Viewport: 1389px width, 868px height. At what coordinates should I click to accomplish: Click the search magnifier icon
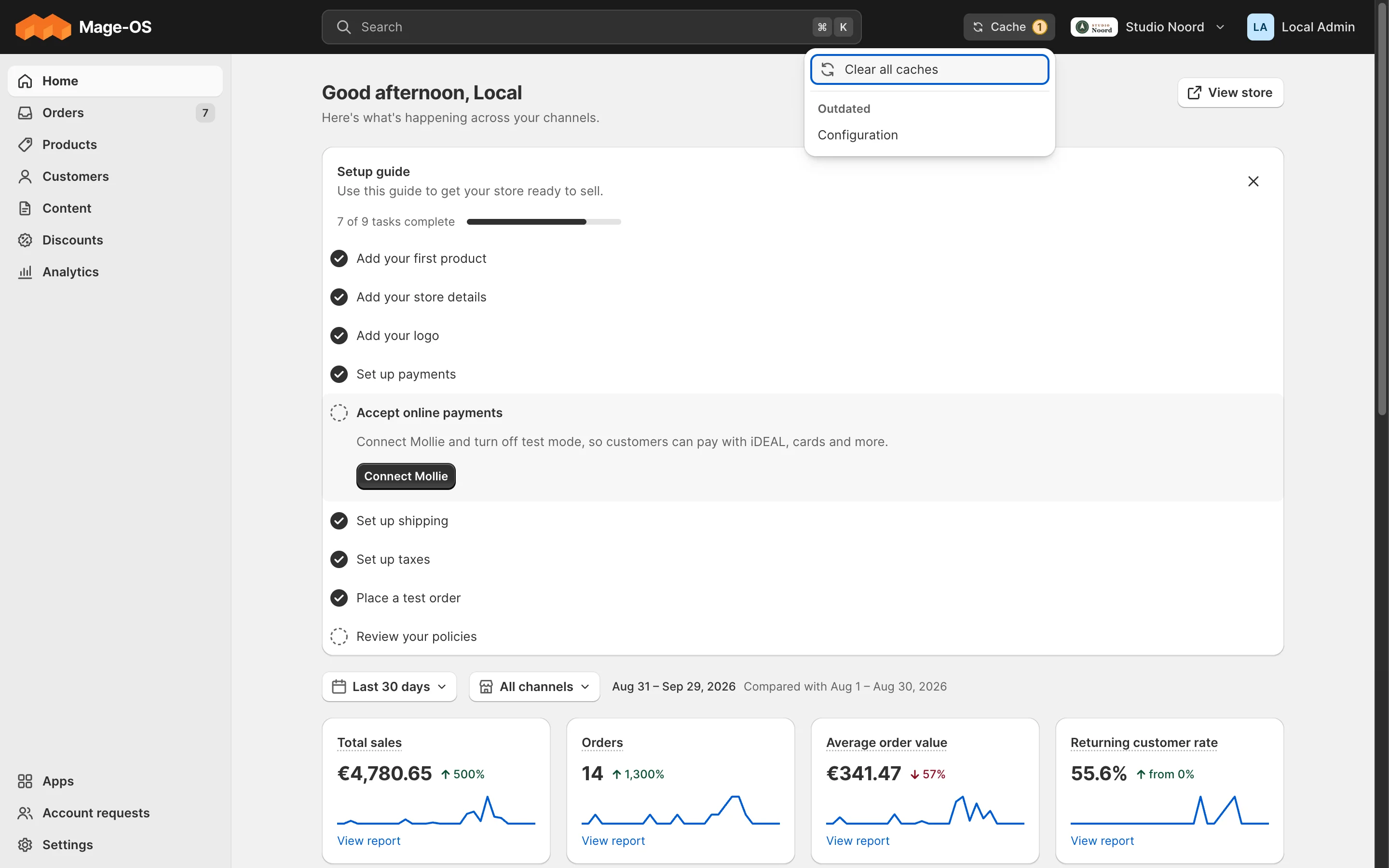(343, 27)
